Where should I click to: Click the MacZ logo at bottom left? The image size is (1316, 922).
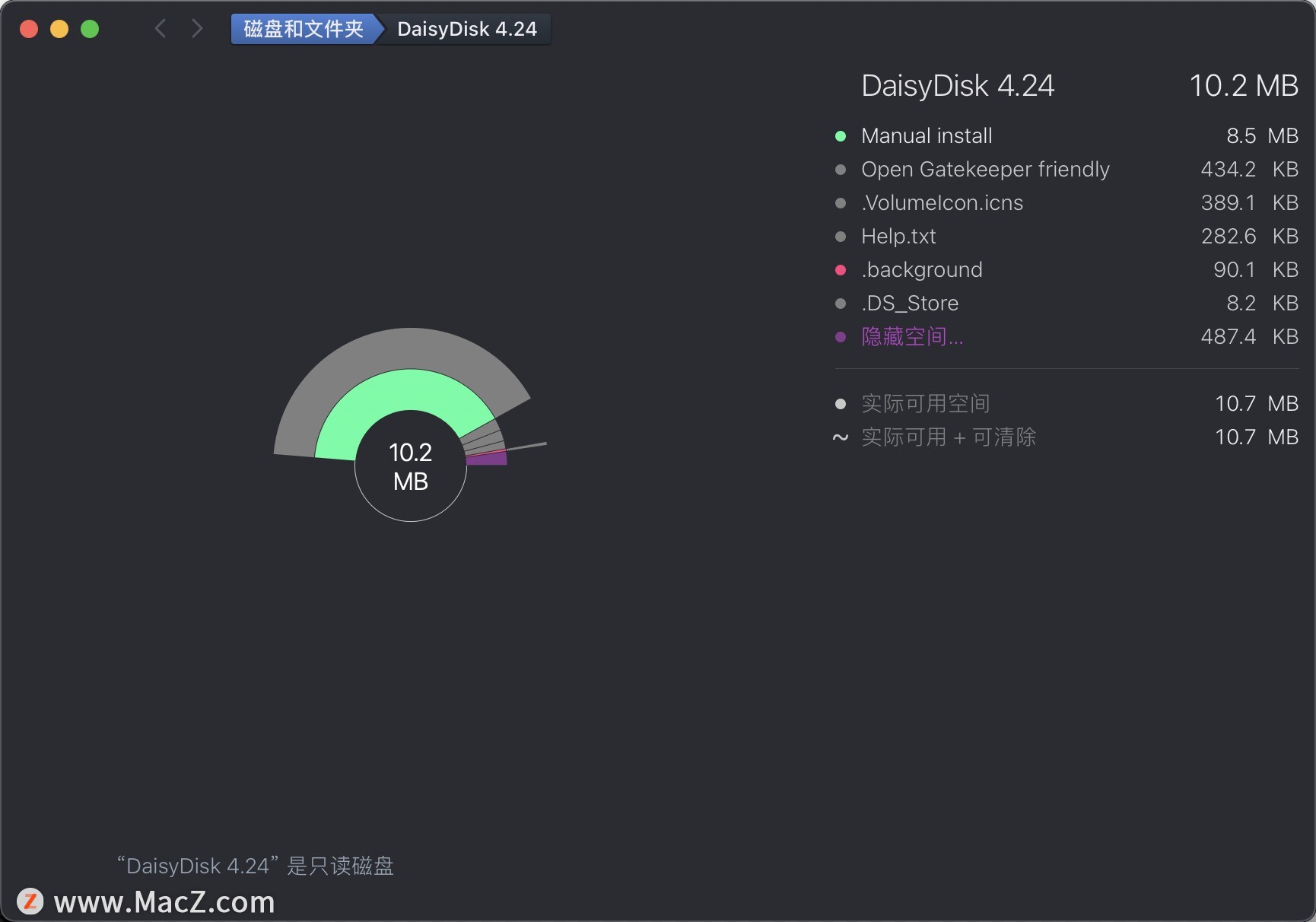[x=30, y=901]
